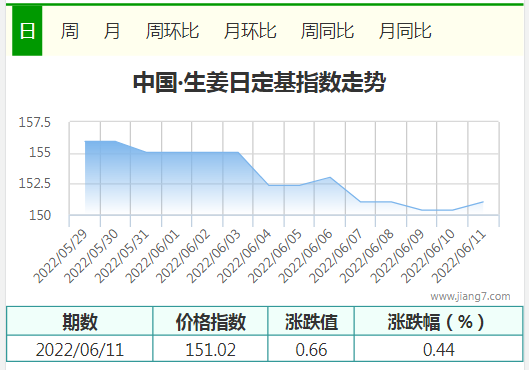The image size is (529, 370).
Task: Click the 2022/05/29 starting point of chart
Action: point(85,141)
